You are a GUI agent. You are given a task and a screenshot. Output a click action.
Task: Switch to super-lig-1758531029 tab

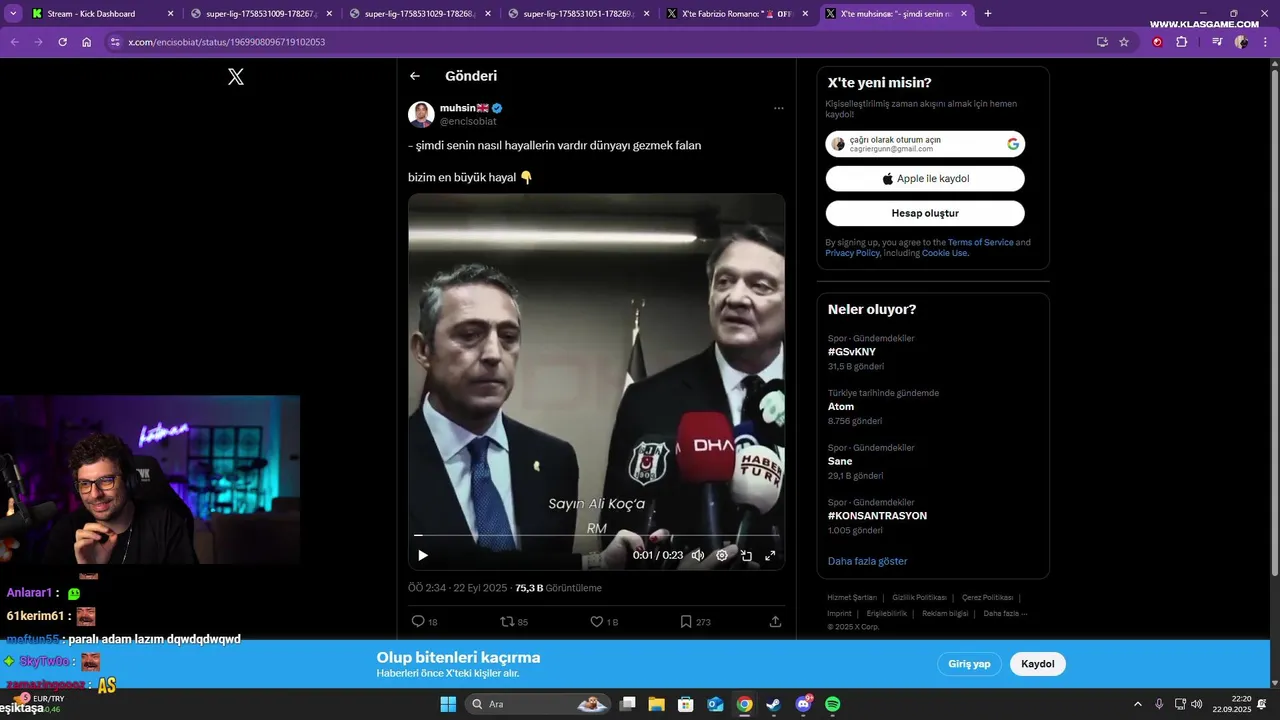click(419, 14)
